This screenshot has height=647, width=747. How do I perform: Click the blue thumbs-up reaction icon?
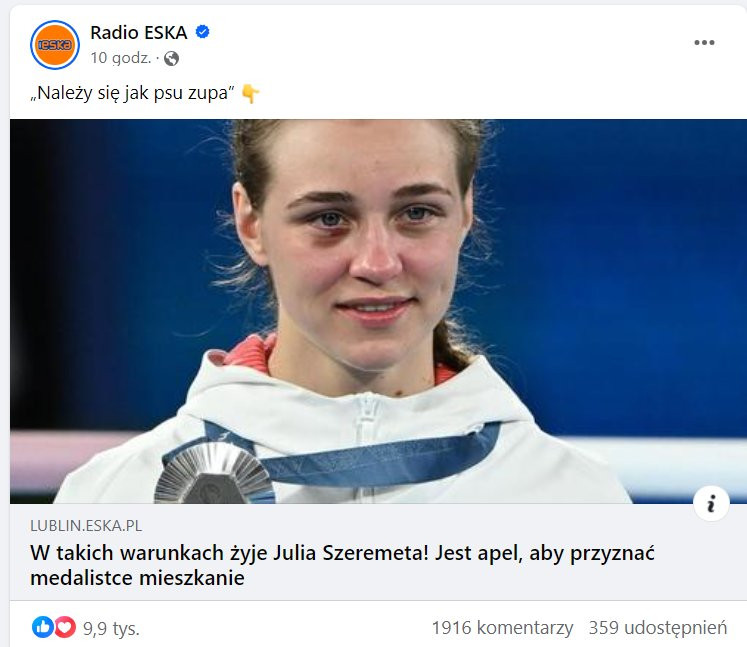pos(42,627)
